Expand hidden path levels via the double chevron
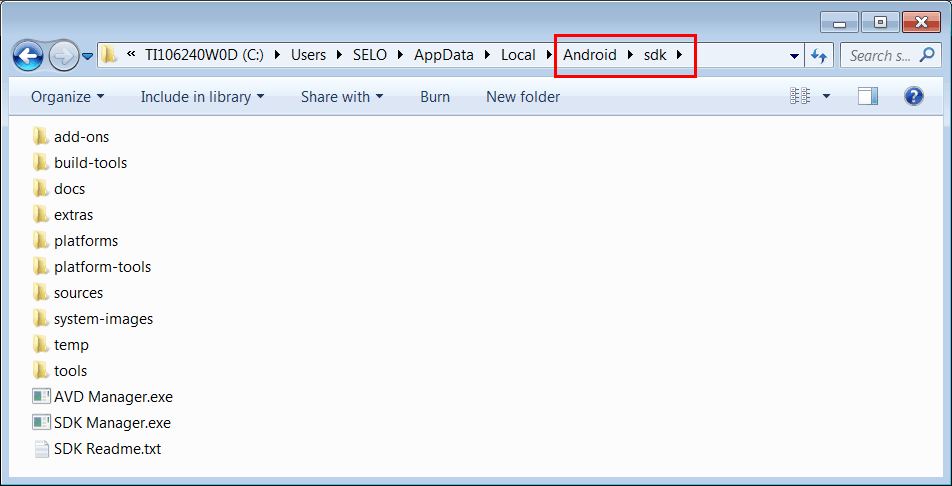This screenshot has width=952, height=486. click(130, 55)
